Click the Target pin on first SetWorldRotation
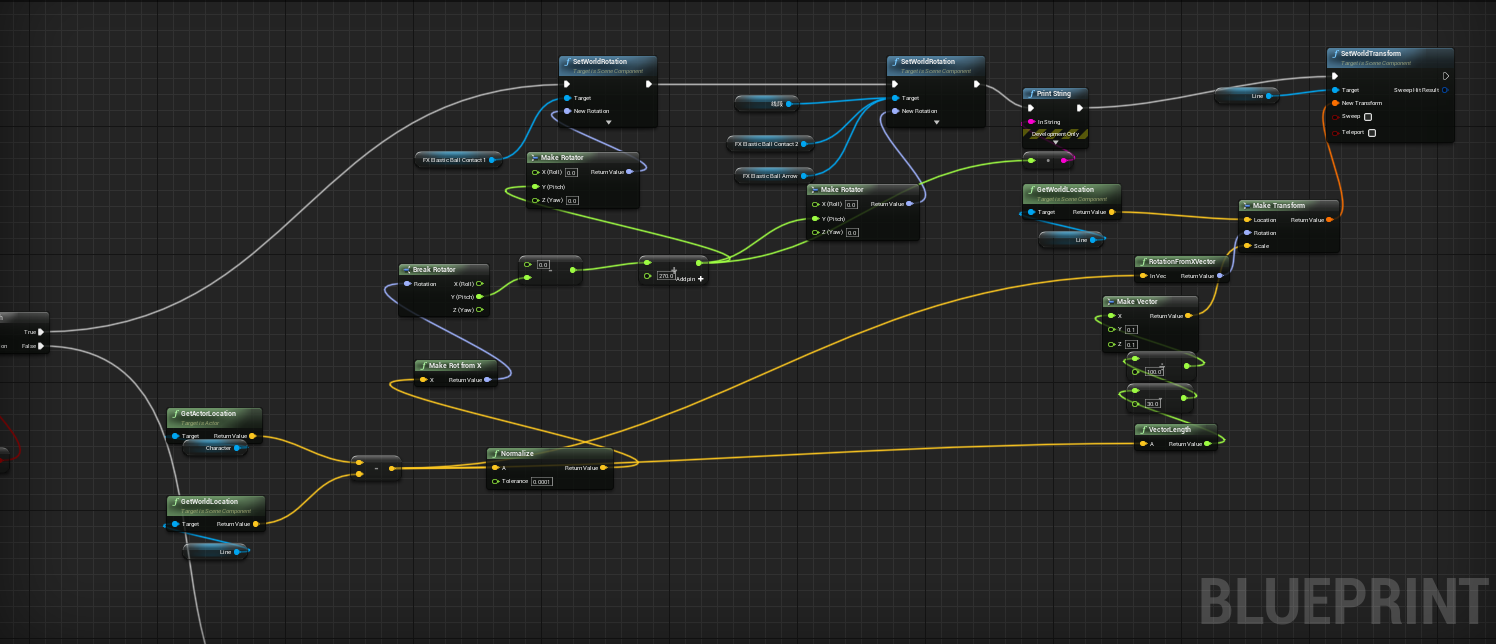This screenshot has height=644, width=1496. (x=567, y=98)
